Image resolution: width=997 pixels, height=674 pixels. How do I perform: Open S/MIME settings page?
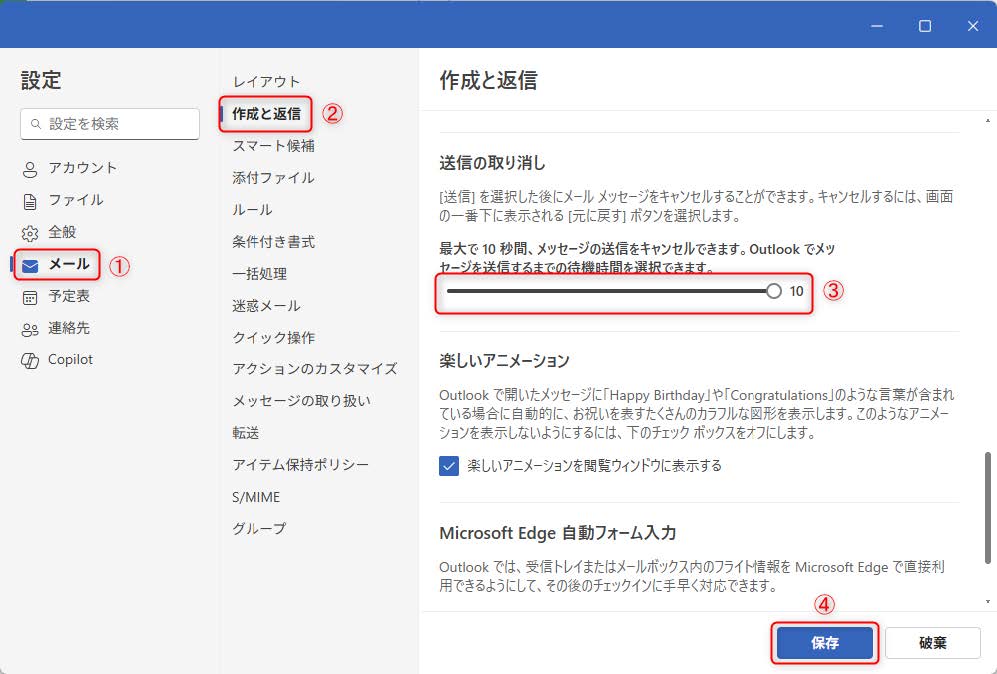pos(256,497)
